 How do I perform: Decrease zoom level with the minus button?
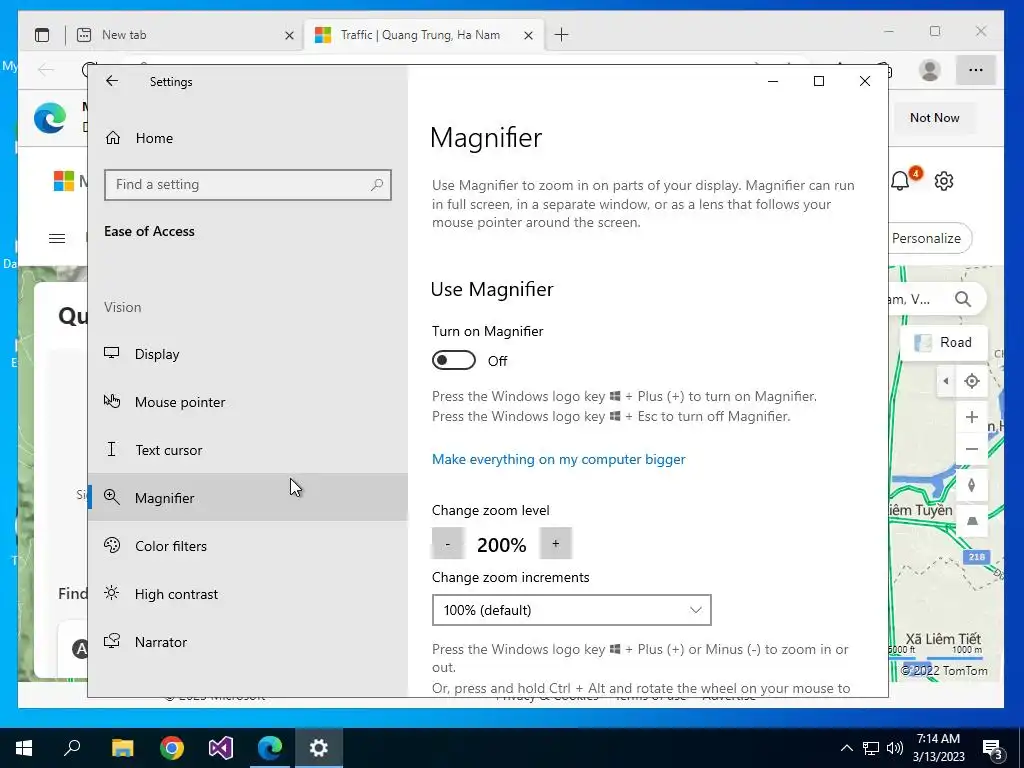click(x=448, y=543)
